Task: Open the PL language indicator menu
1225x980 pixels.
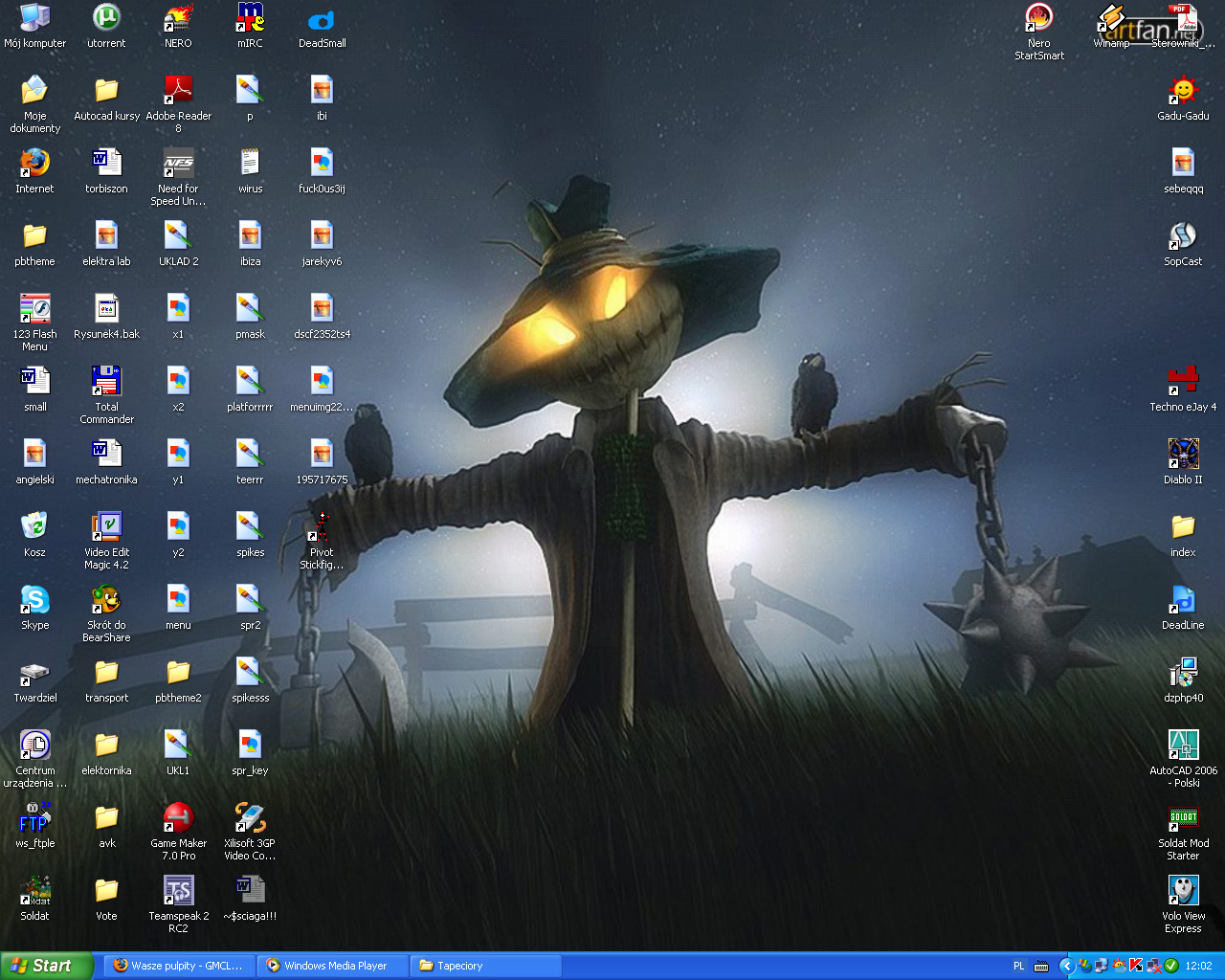Action: [1018, 966]
